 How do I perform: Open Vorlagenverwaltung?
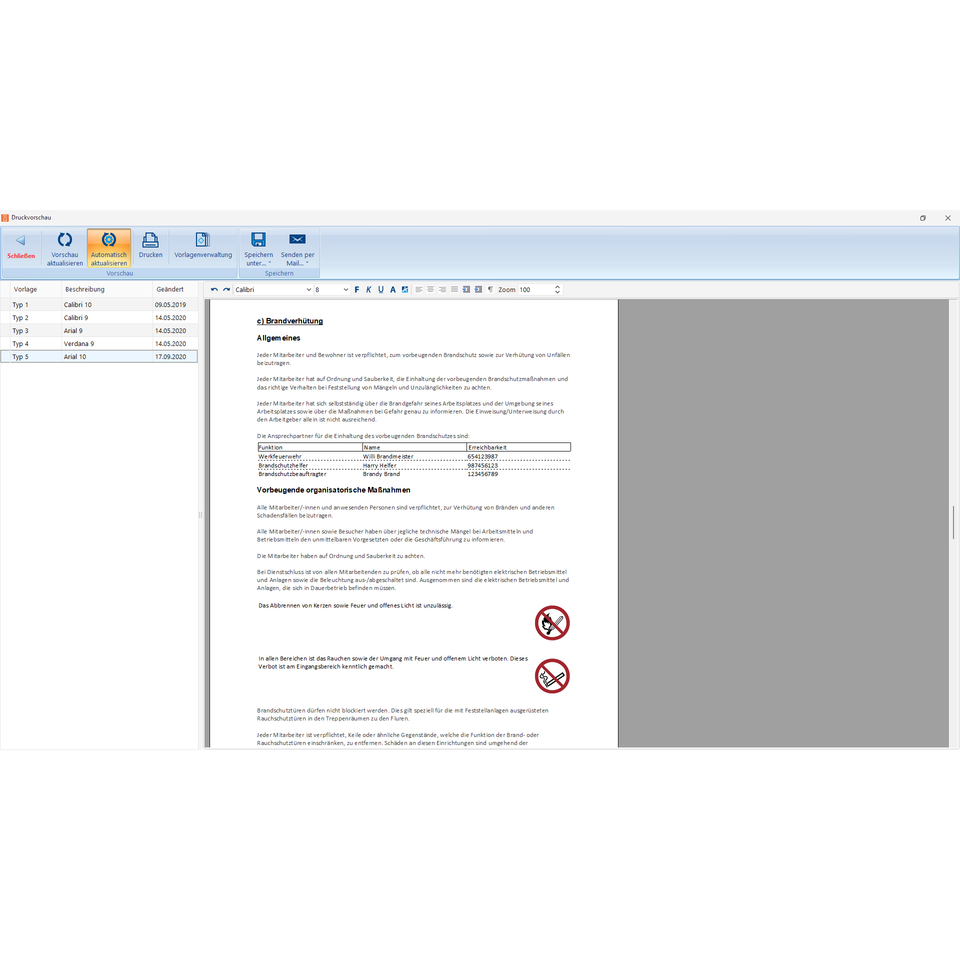coord(203,246)
